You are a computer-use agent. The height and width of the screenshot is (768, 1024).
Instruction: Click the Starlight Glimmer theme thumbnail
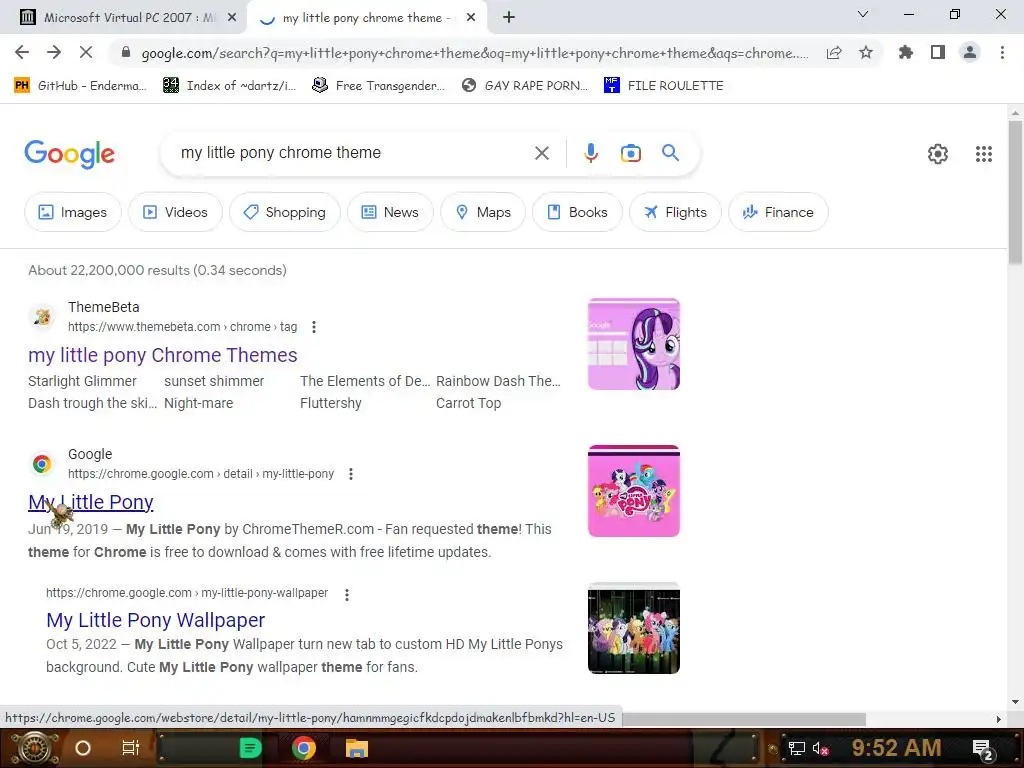pos(633,344)
